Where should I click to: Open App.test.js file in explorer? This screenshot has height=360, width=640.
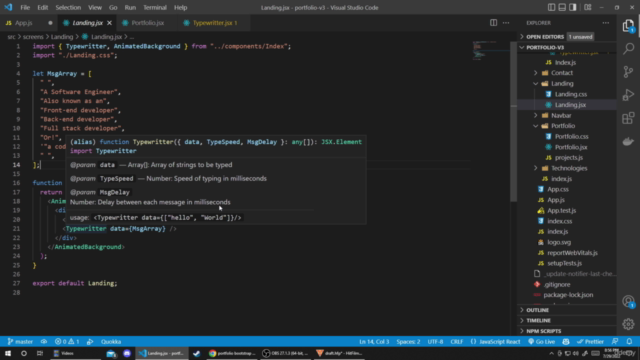(561, 210)
